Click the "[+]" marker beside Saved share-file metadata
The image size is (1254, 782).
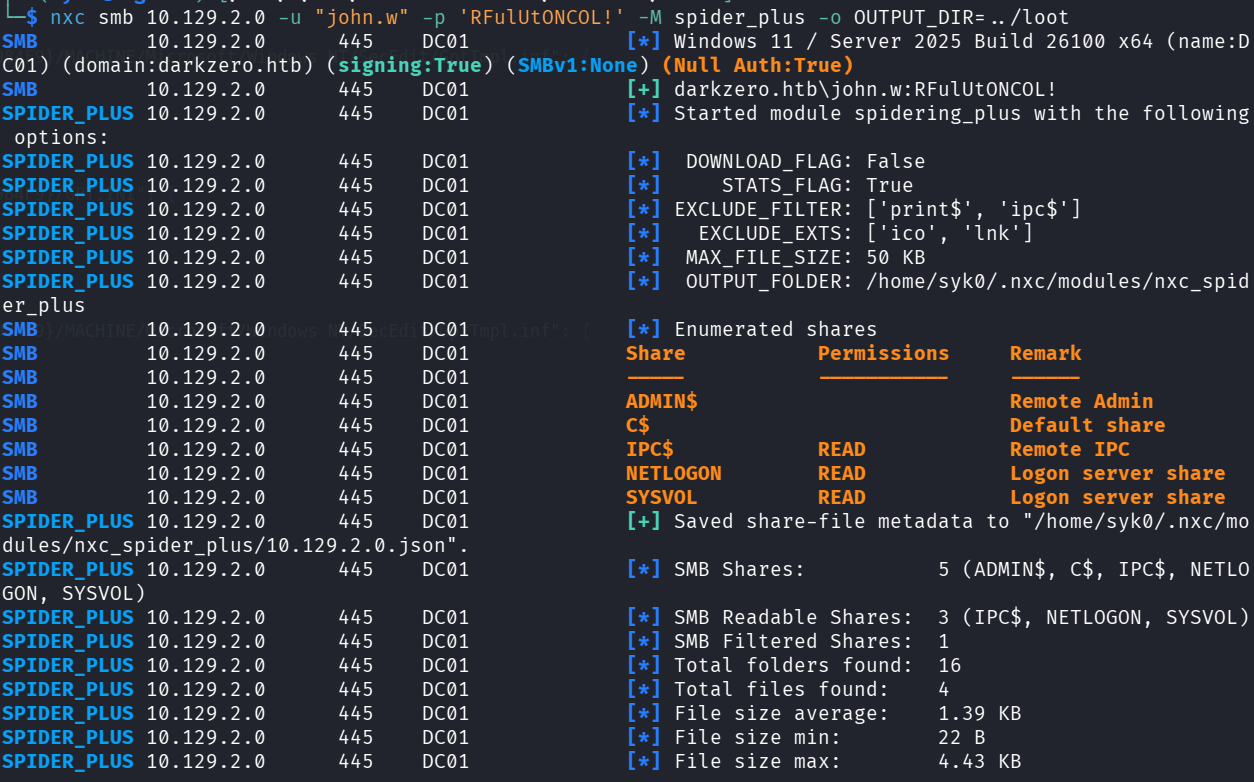click(643, 521)
